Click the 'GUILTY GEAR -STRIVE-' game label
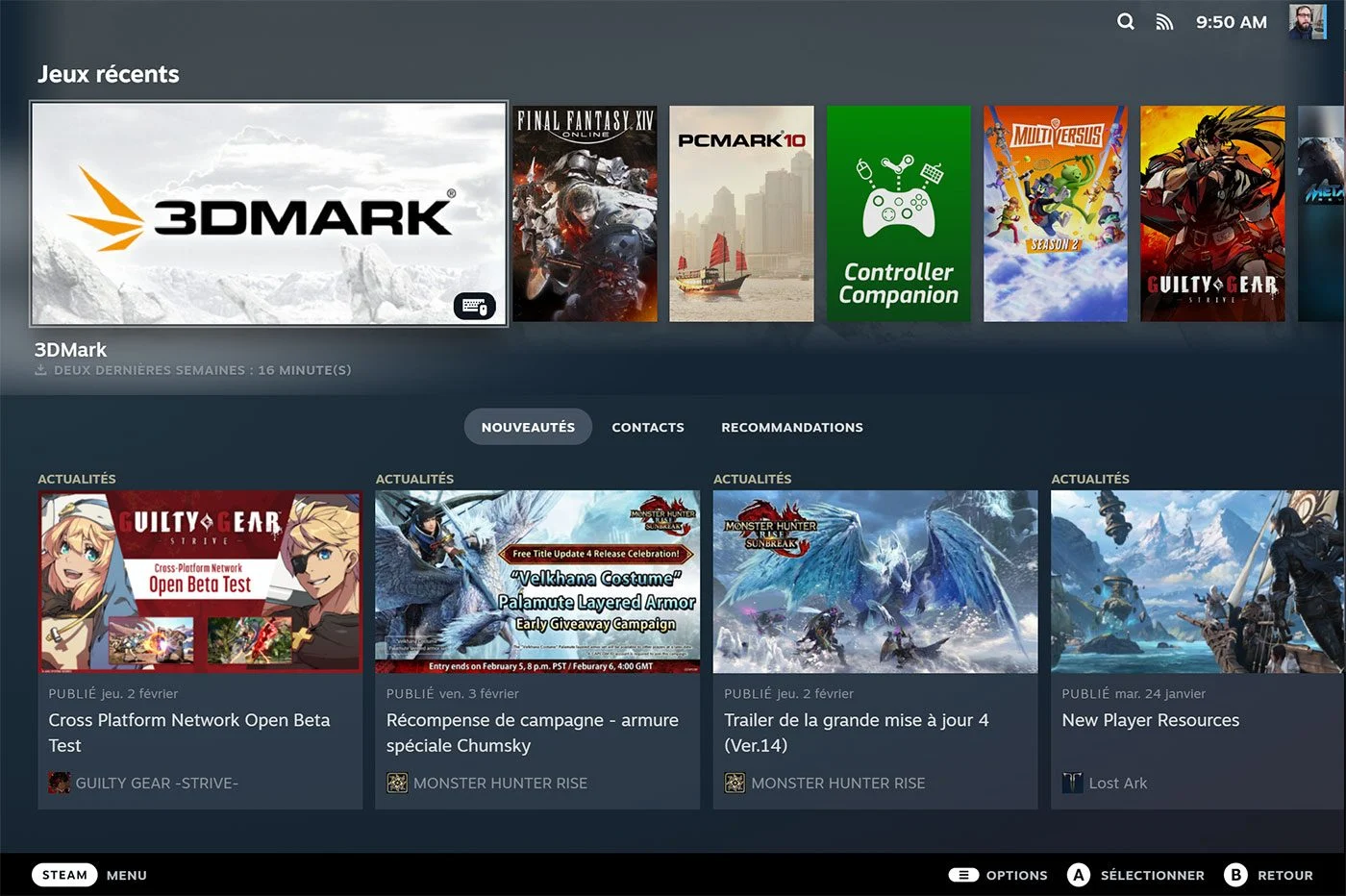This screenshot has height=896, width=1346. click(x=157, y=784)
